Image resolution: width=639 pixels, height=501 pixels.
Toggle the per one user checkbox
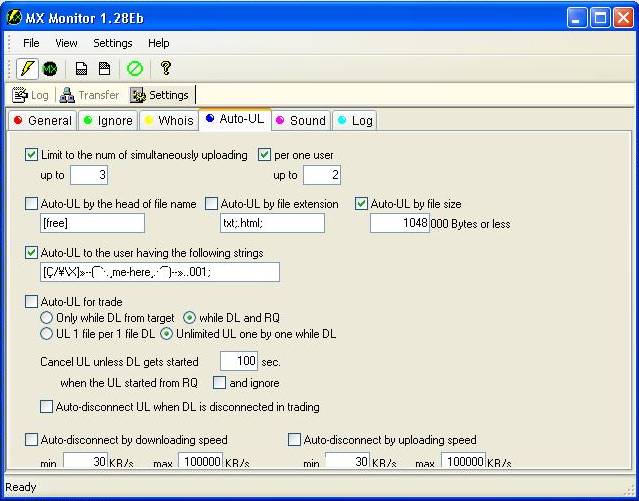pos(264,155)
